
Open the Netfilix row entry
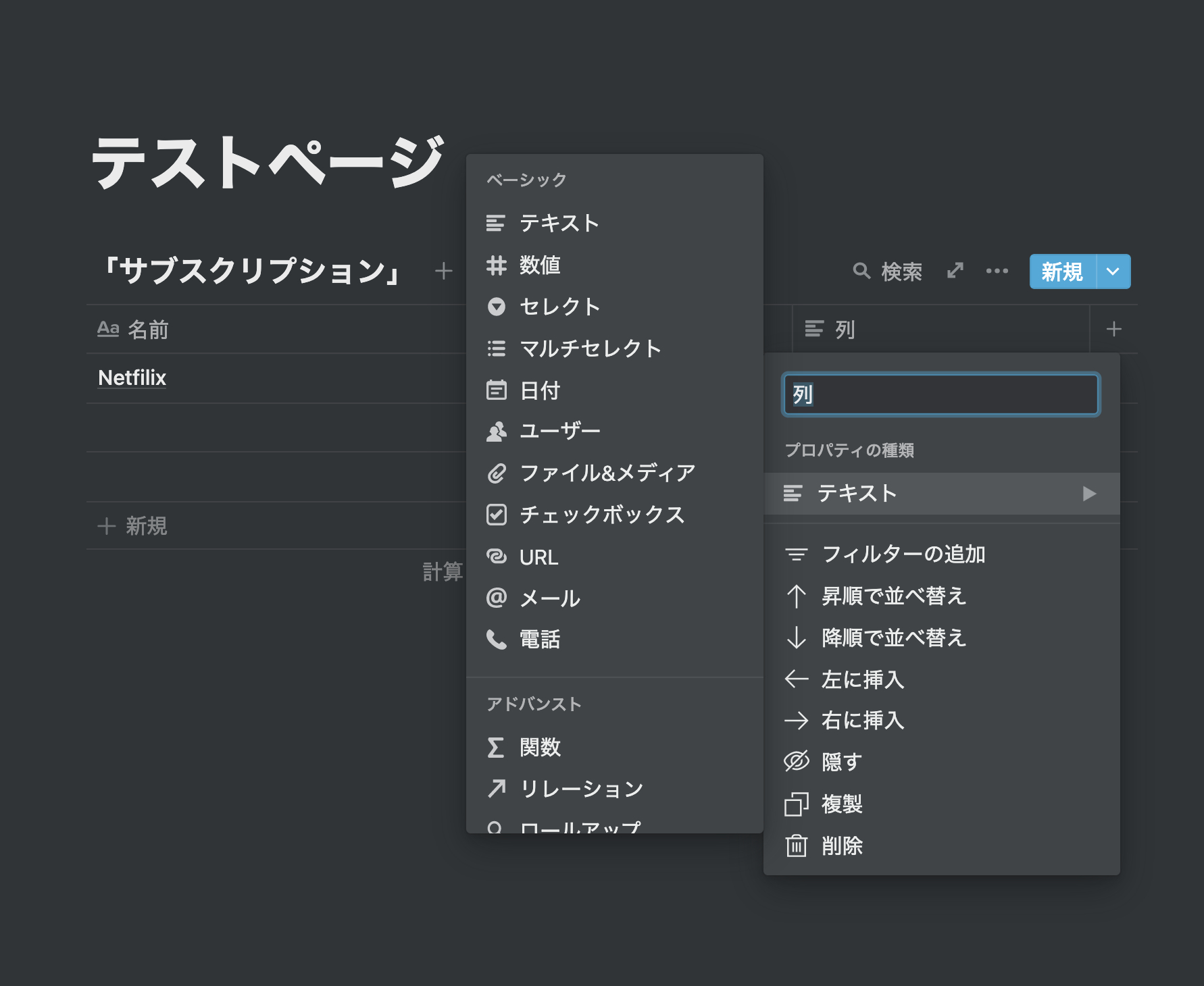click(132, 378)
